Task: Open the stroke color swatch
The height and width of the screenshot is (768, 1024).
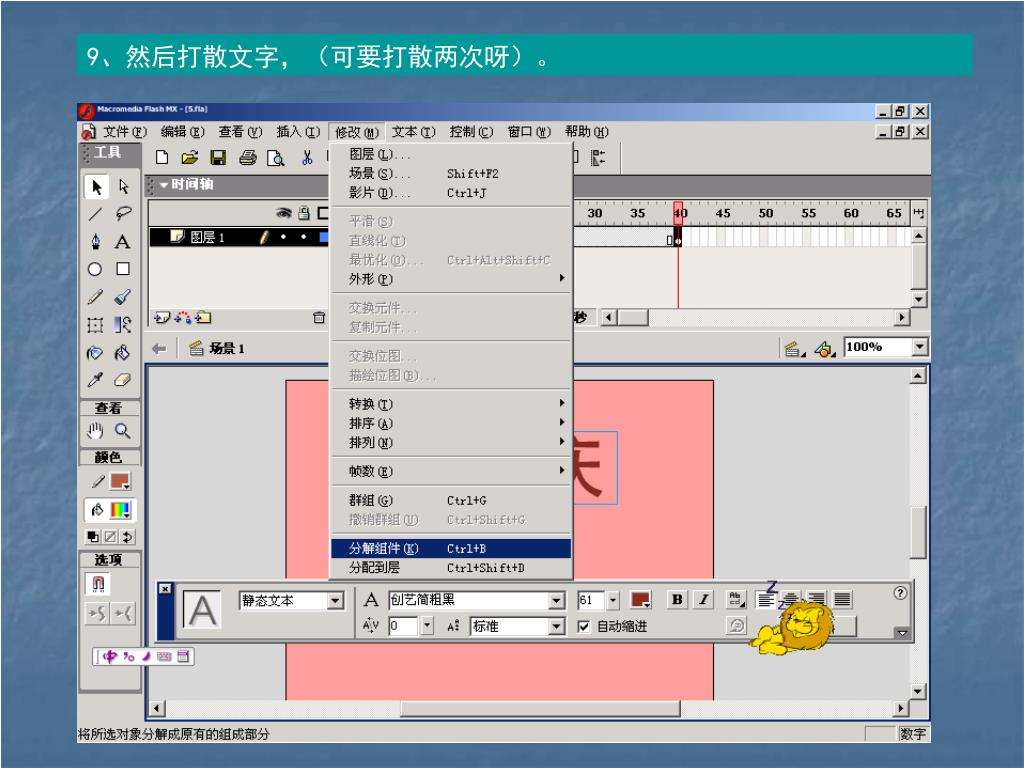Action: point(120,482)
